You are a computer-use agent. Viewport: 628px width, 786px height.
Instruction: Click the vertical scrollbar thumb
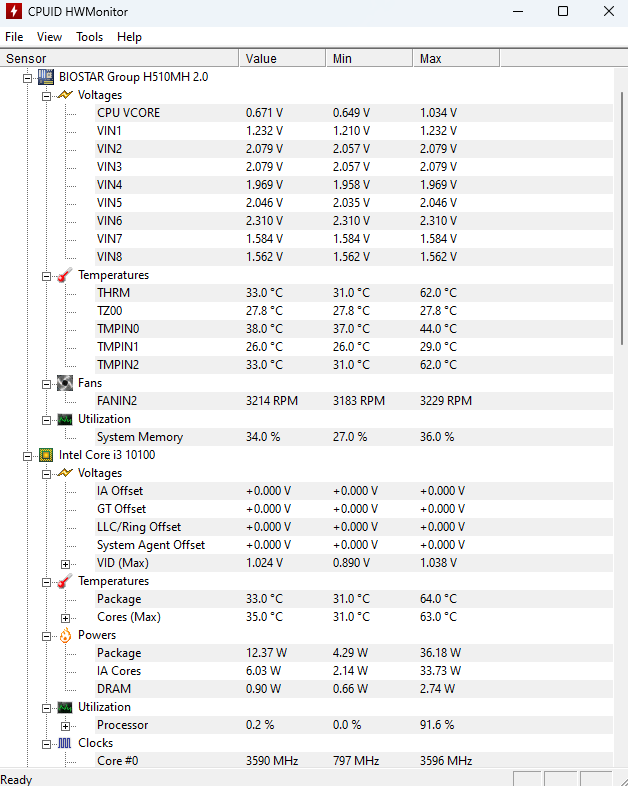tap(621, 218)
